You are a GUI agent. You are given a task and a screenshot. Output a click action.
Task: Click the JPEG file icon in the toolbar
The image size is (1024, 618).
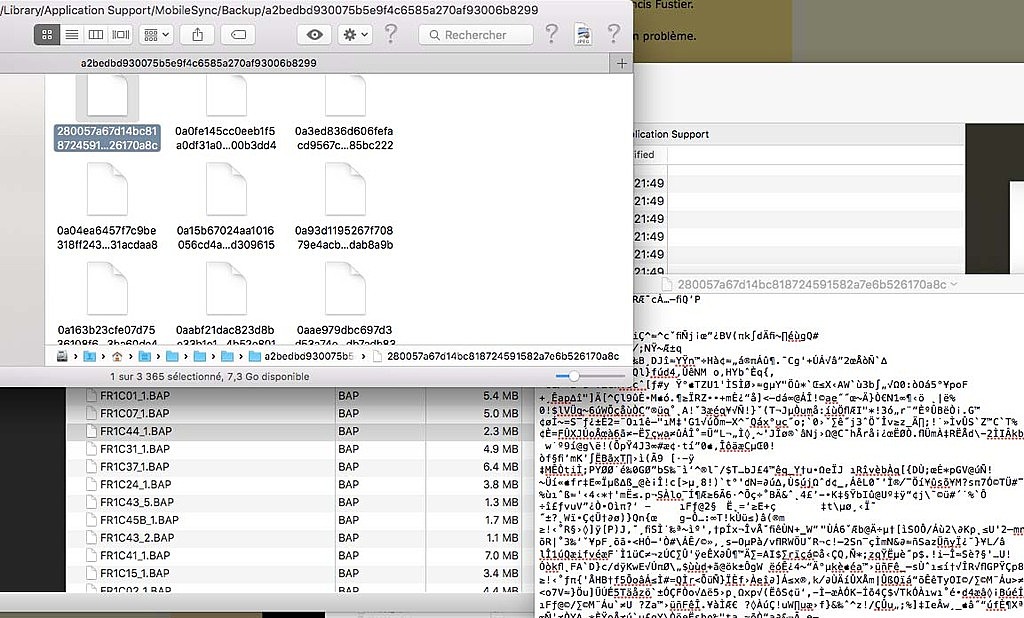click(583, 33)
